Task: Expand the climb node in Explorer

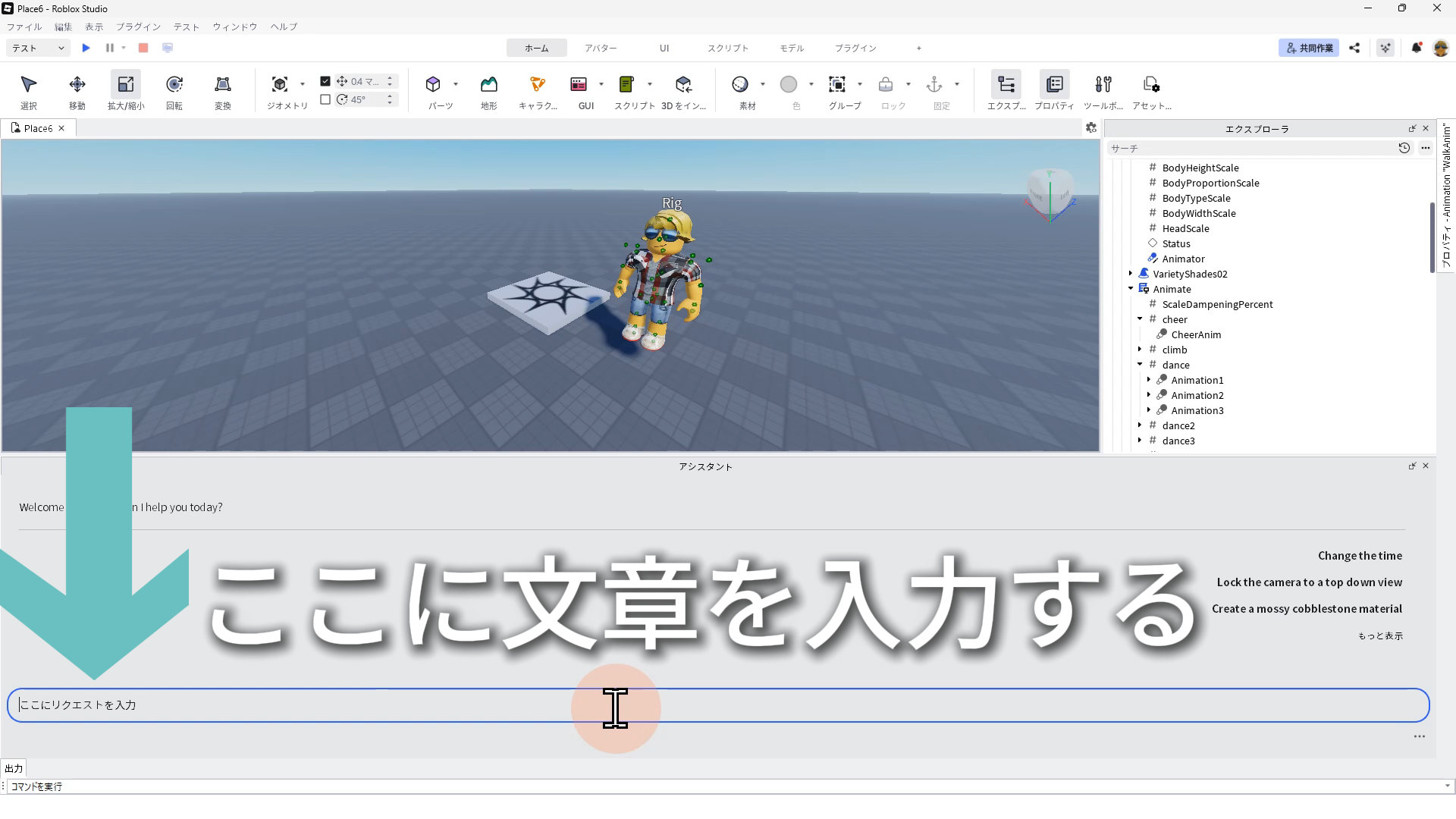Action: point(1140,350)
